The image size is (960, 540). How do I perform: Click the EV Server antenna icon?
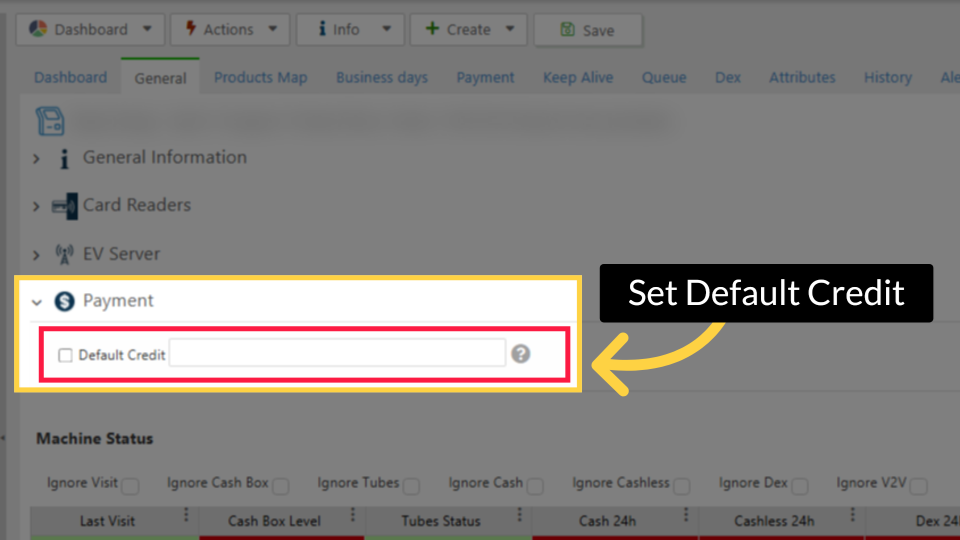(x=64, y=254)
